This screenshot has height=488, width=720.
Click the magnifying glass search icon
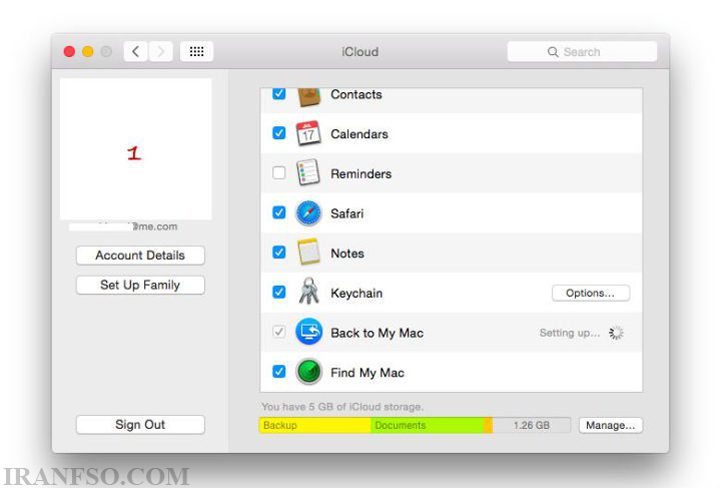point(553,52)
